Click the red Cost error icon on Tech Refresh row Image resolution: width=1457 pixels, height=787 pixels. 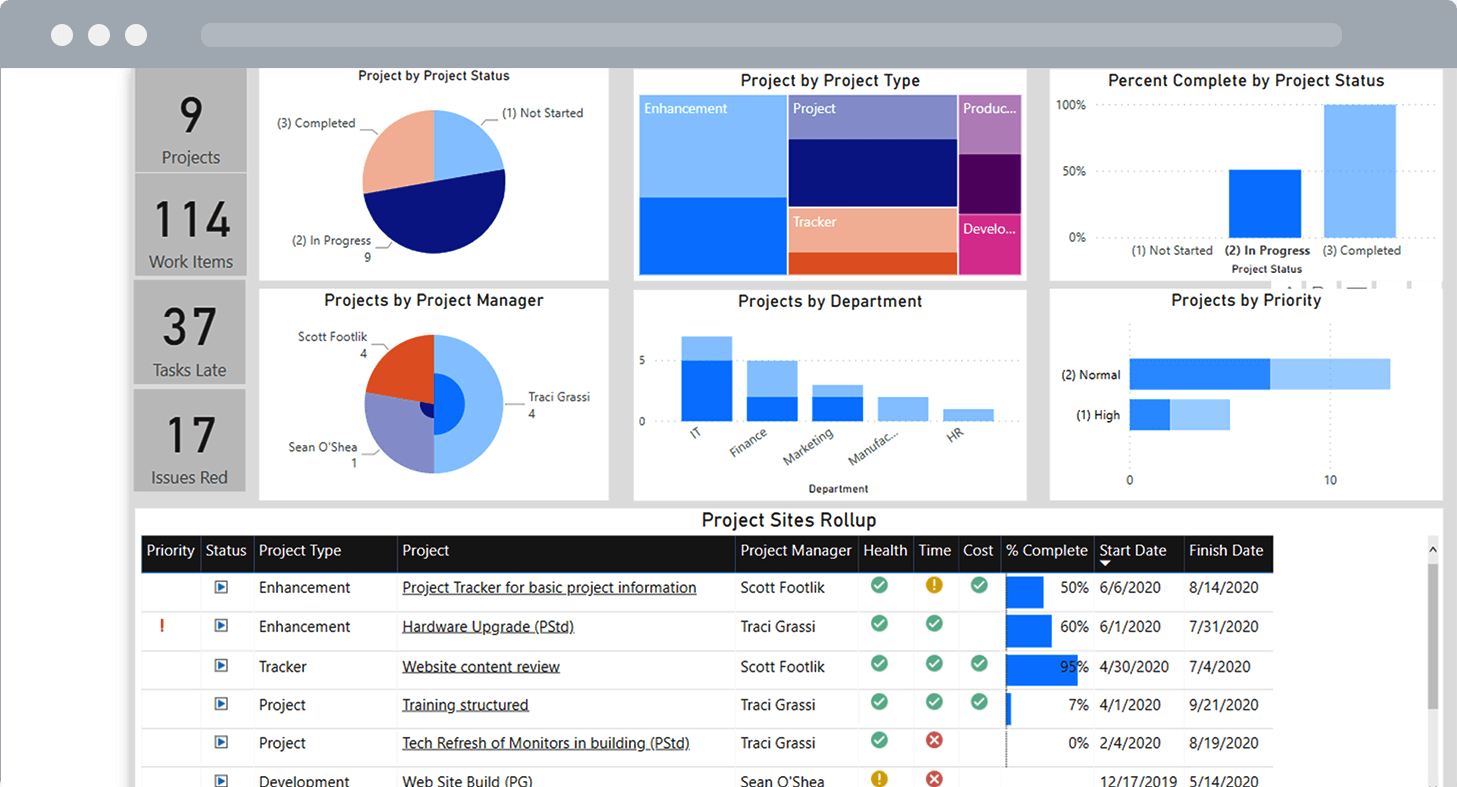click(x=933, y=740)
